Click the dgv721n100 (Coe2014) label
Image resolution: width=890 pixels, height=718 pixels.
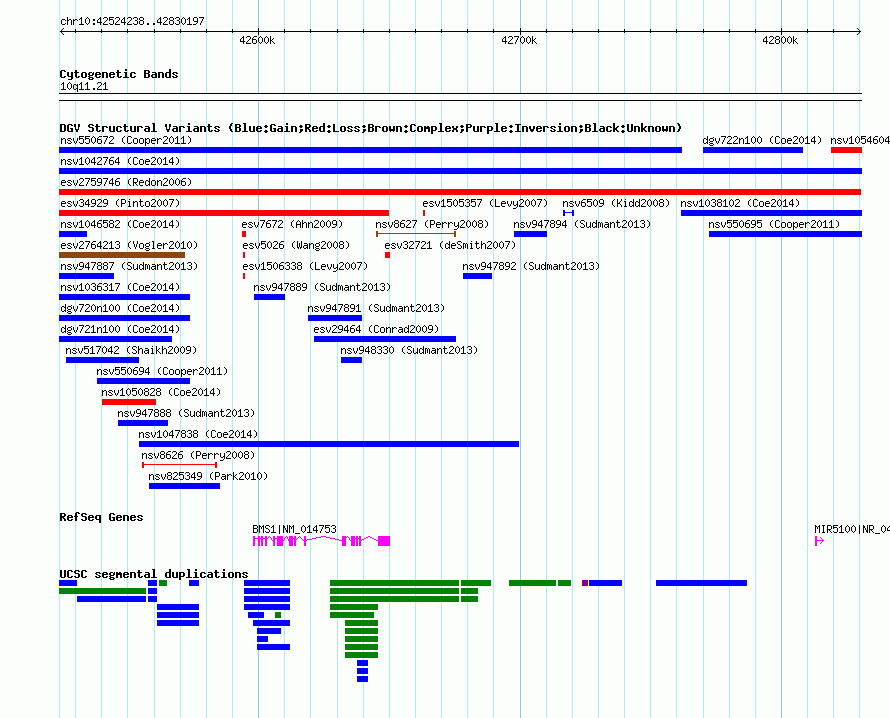120,329
